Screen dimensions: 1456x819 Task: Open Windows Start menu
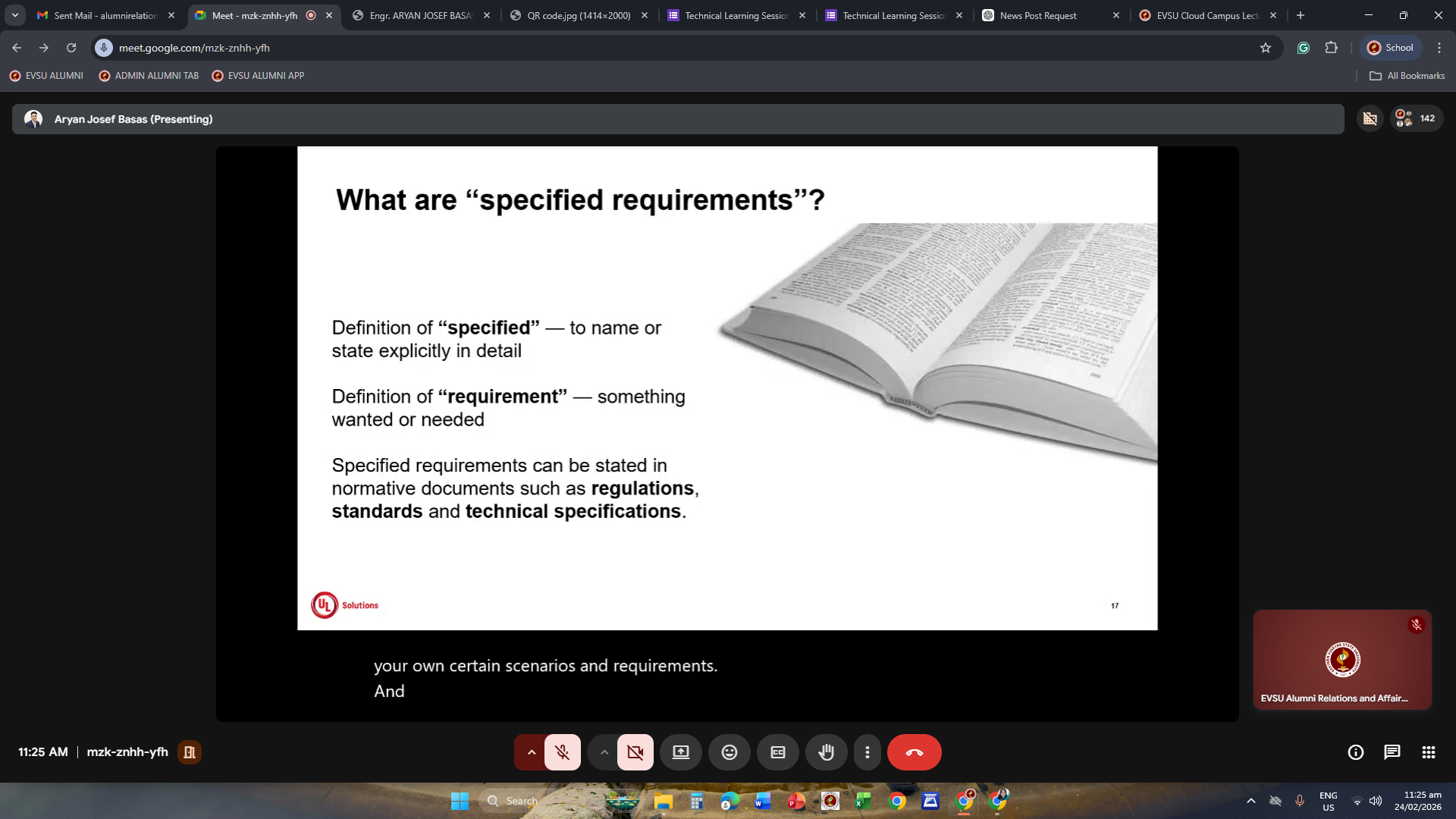click(x=460, y=801)
